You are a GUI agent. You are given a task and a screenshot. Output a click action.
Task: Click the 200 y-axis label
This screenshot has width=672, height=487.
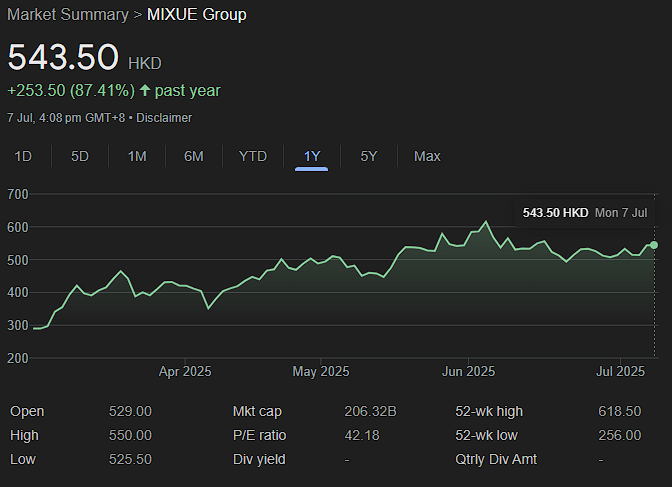pyautogui.click(x=18, y=358)
